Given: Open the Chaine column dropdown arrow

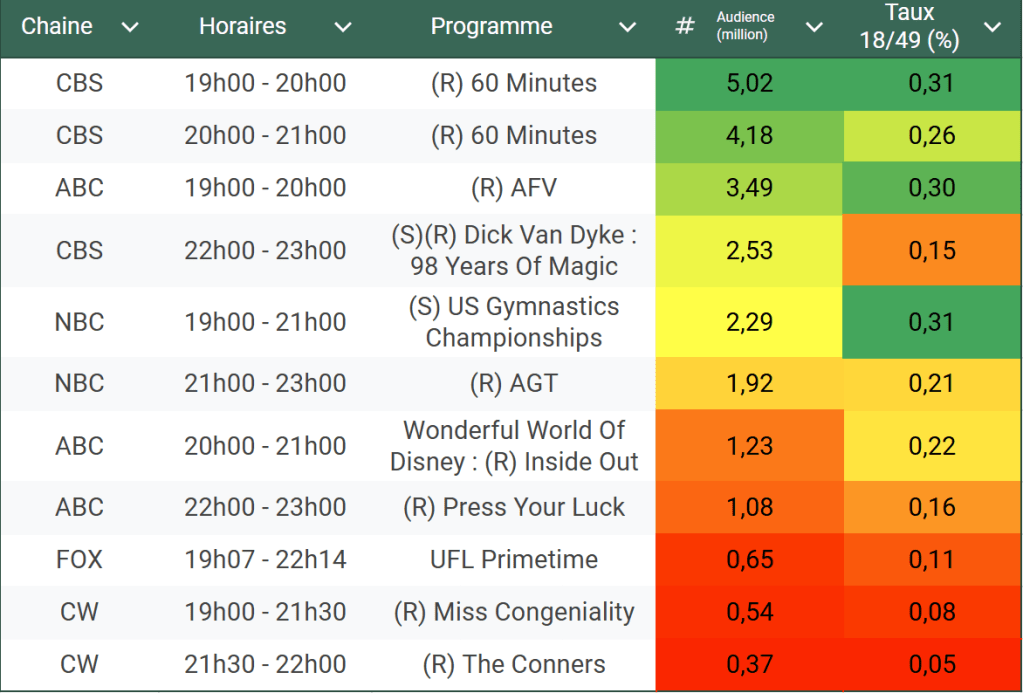Looking at the screenshot, I should point(129,27).
